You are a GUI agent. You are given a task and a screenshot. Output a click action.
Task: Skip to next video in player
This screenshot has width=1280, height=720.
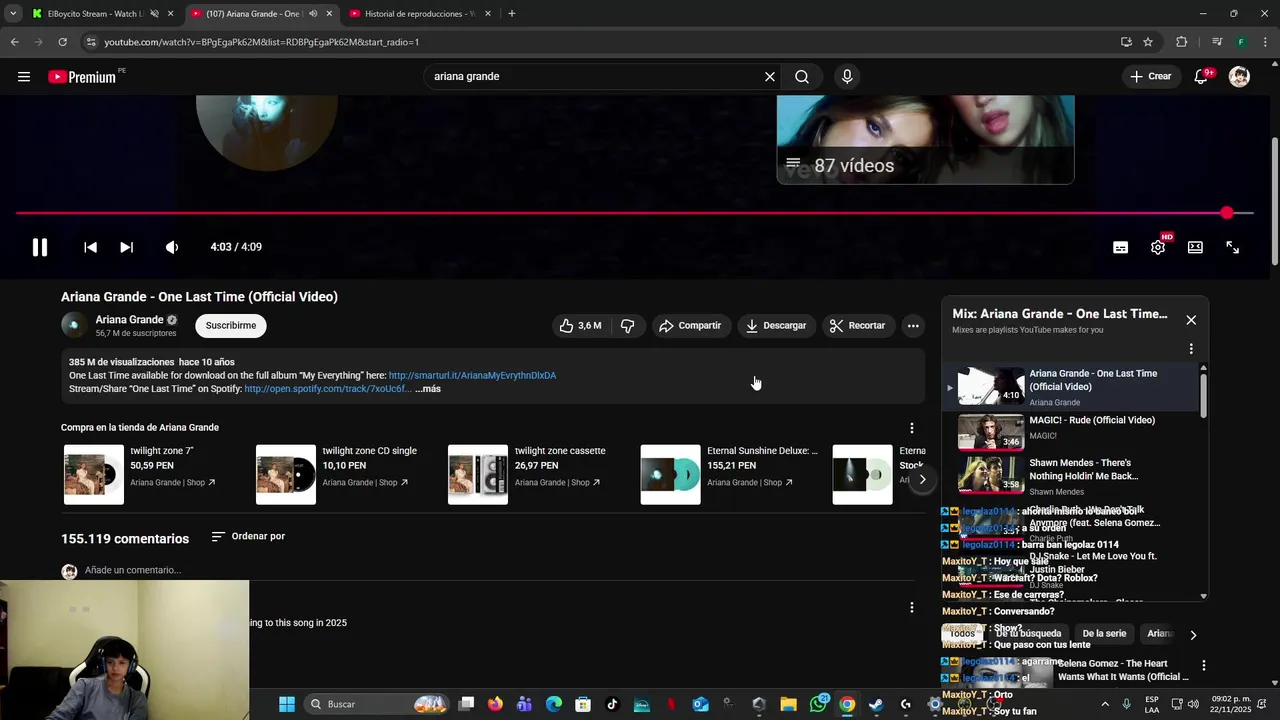(126, 247)
